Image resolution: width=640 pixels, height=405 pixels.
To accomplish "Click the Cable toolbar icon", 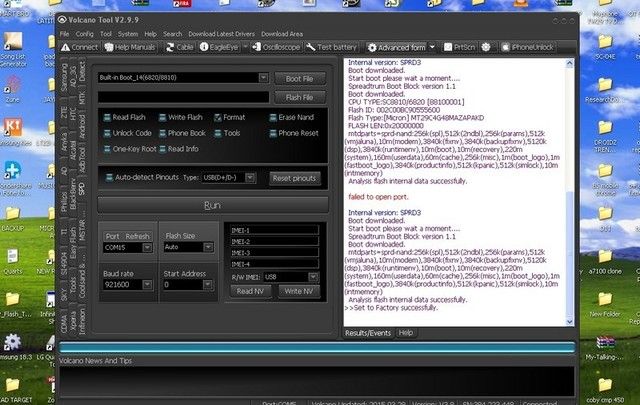I will 170,48.
